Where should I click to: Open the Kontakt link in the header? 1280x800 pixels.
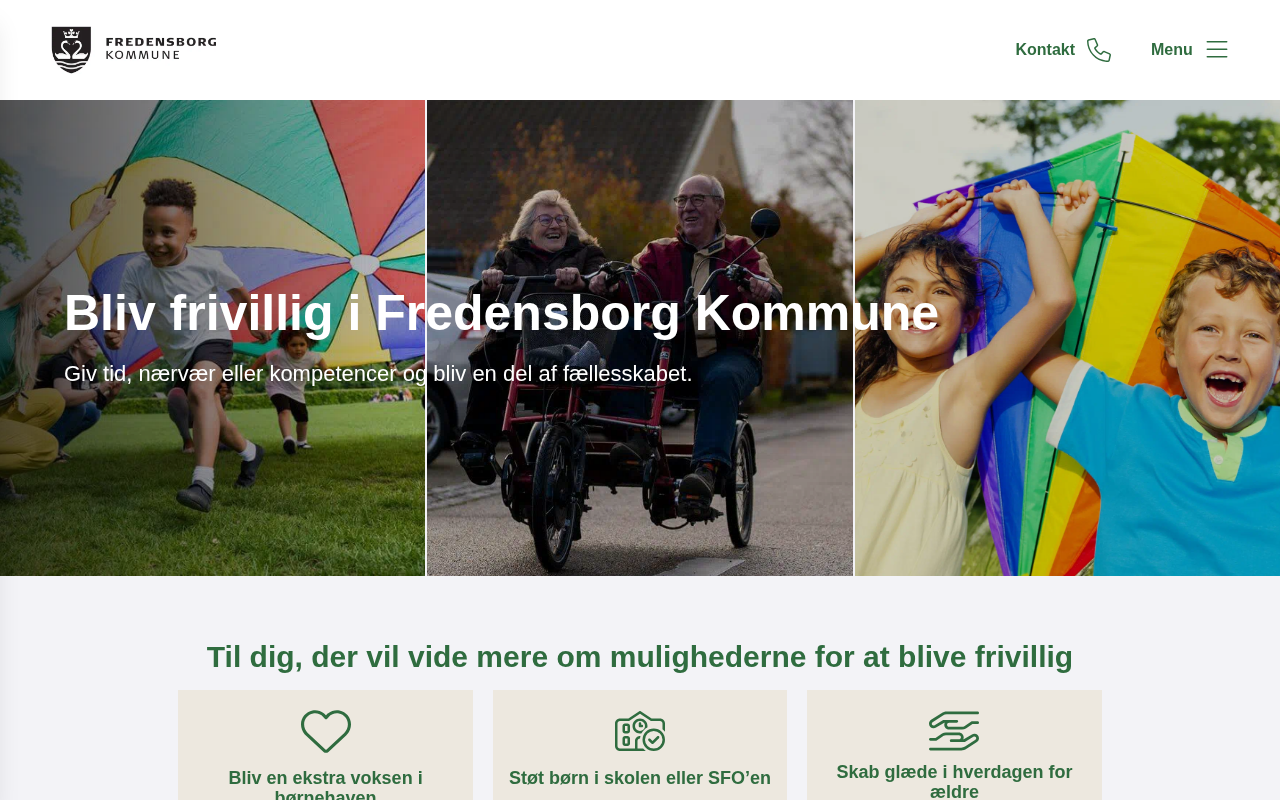click(1045, 50)
